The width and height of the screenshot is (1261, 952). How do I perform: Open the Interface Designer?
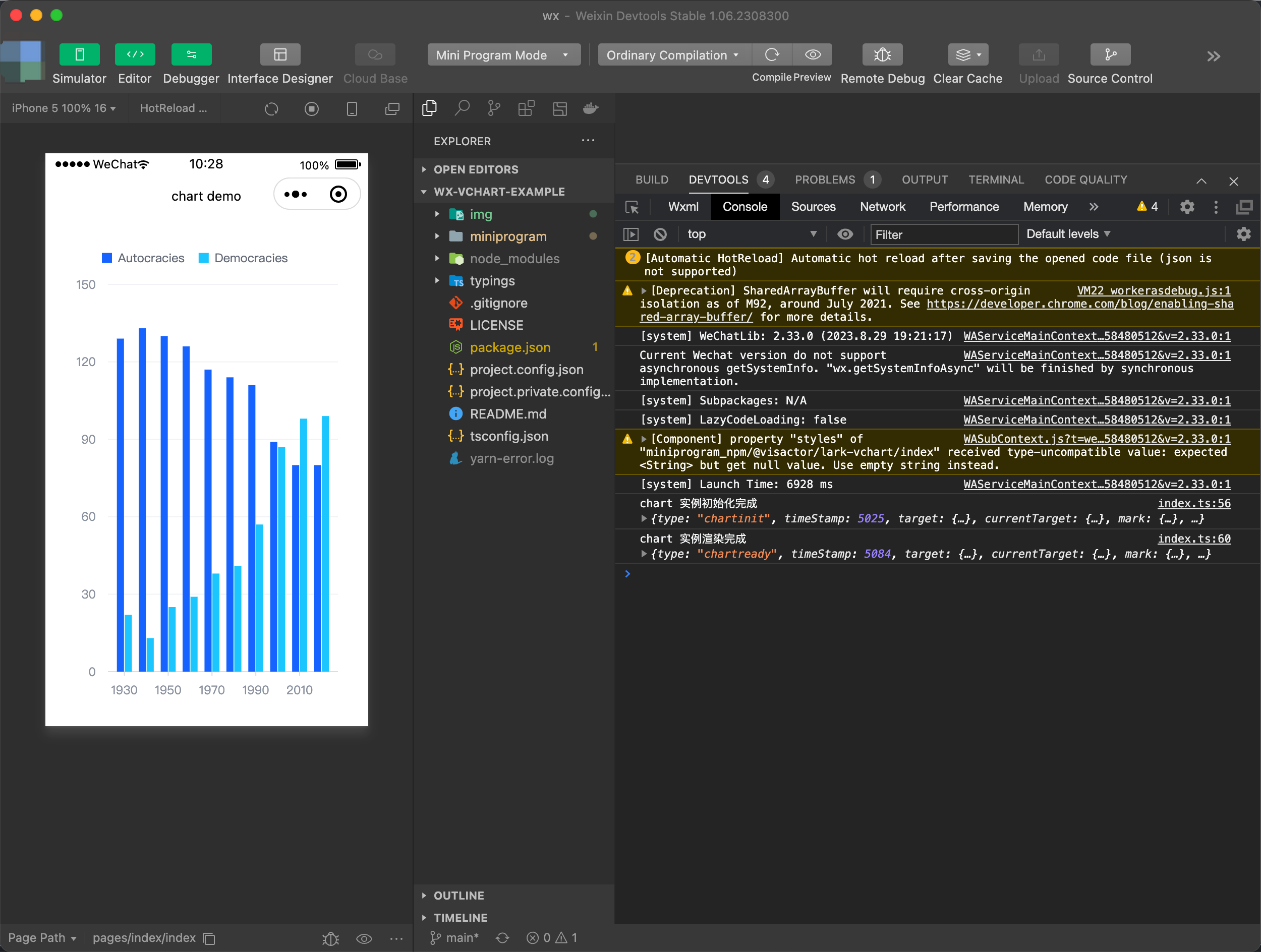click(280, 54)
